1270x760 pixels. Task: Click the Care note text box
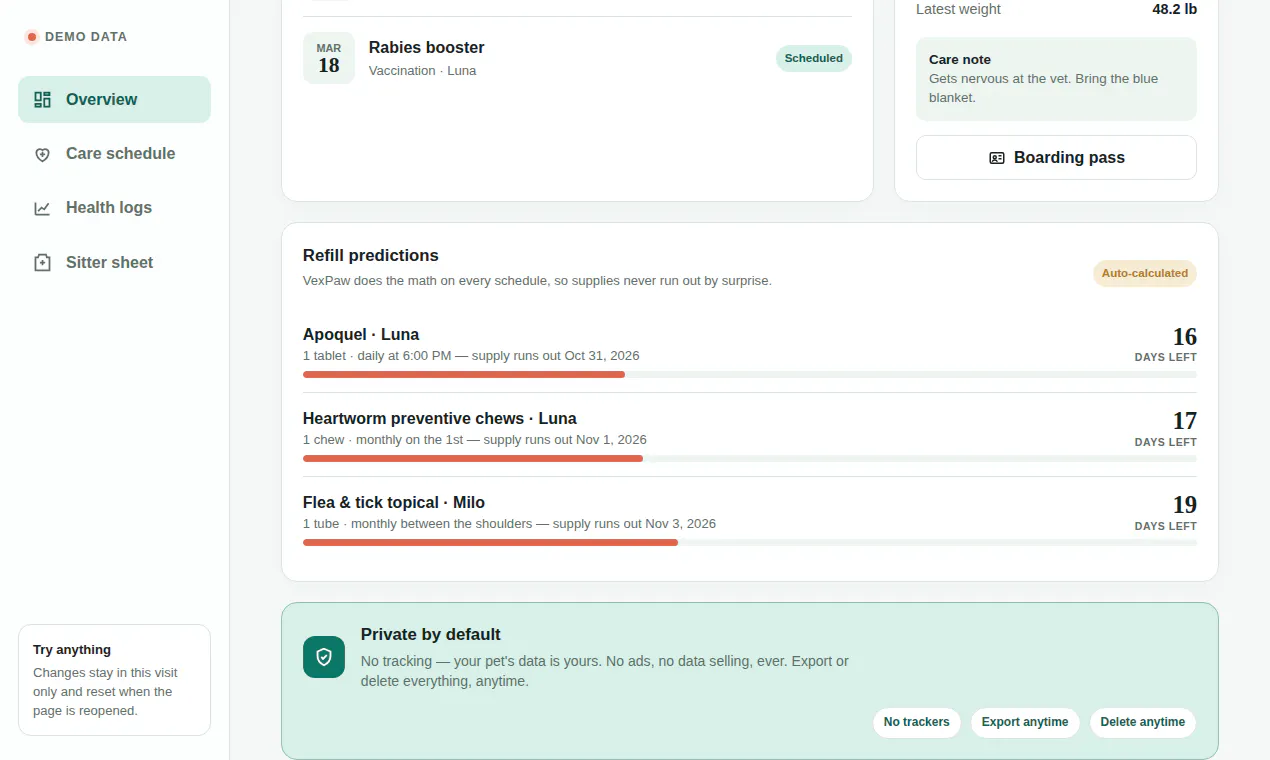(1056, 79)
